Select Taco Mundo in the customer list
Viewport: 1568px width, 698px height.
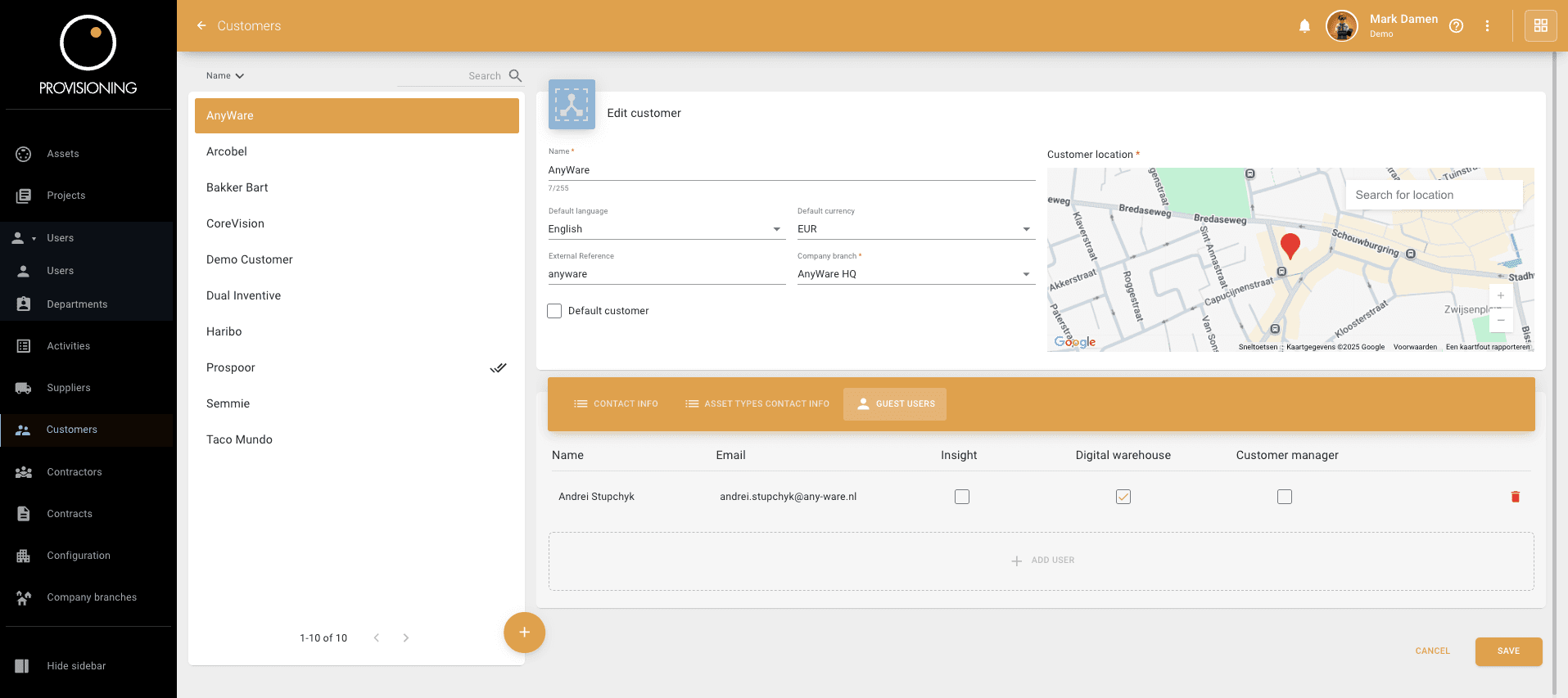click(x=357, y=439)
